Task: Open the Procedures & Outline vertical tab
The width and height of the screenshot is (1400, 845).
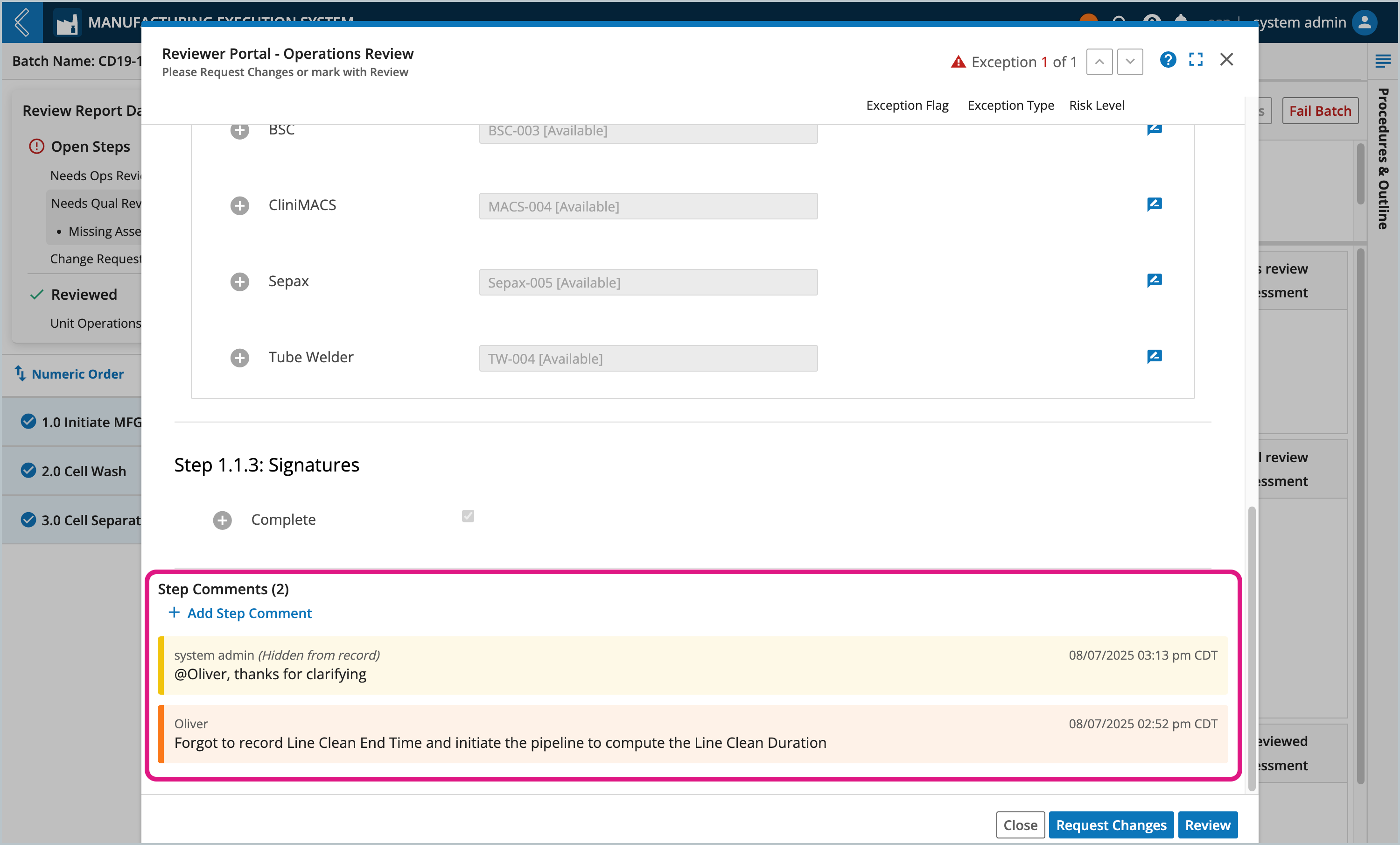Action: coord(1384,158)
